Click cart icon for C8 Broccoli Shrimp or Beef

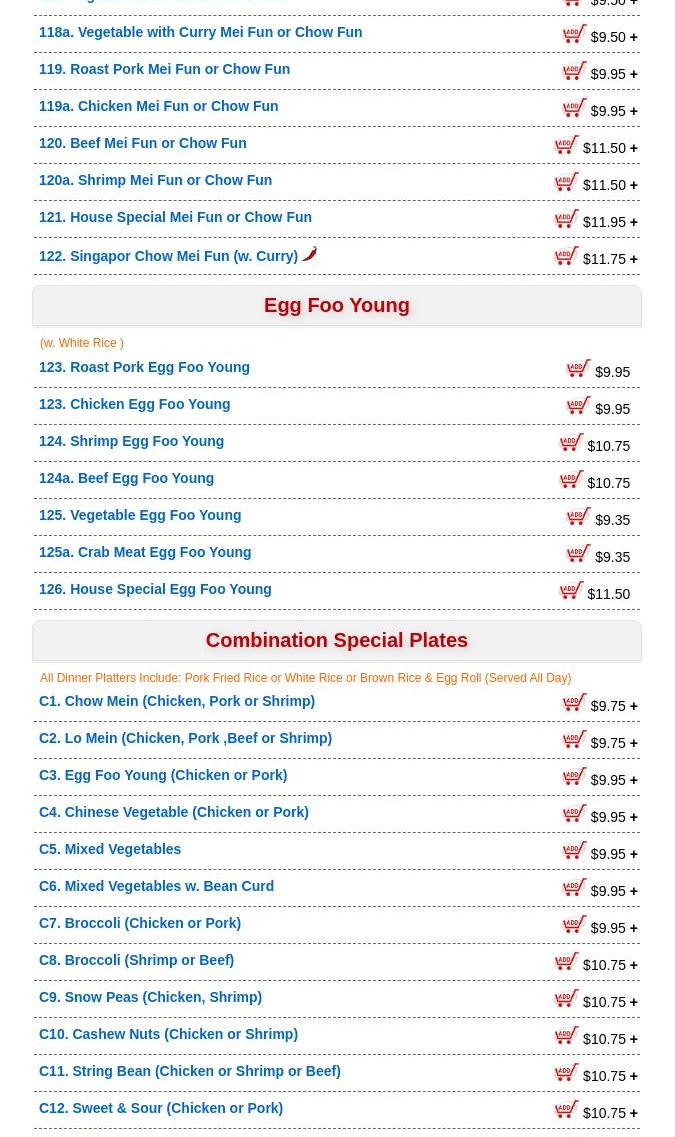click(x=567, y=962)
